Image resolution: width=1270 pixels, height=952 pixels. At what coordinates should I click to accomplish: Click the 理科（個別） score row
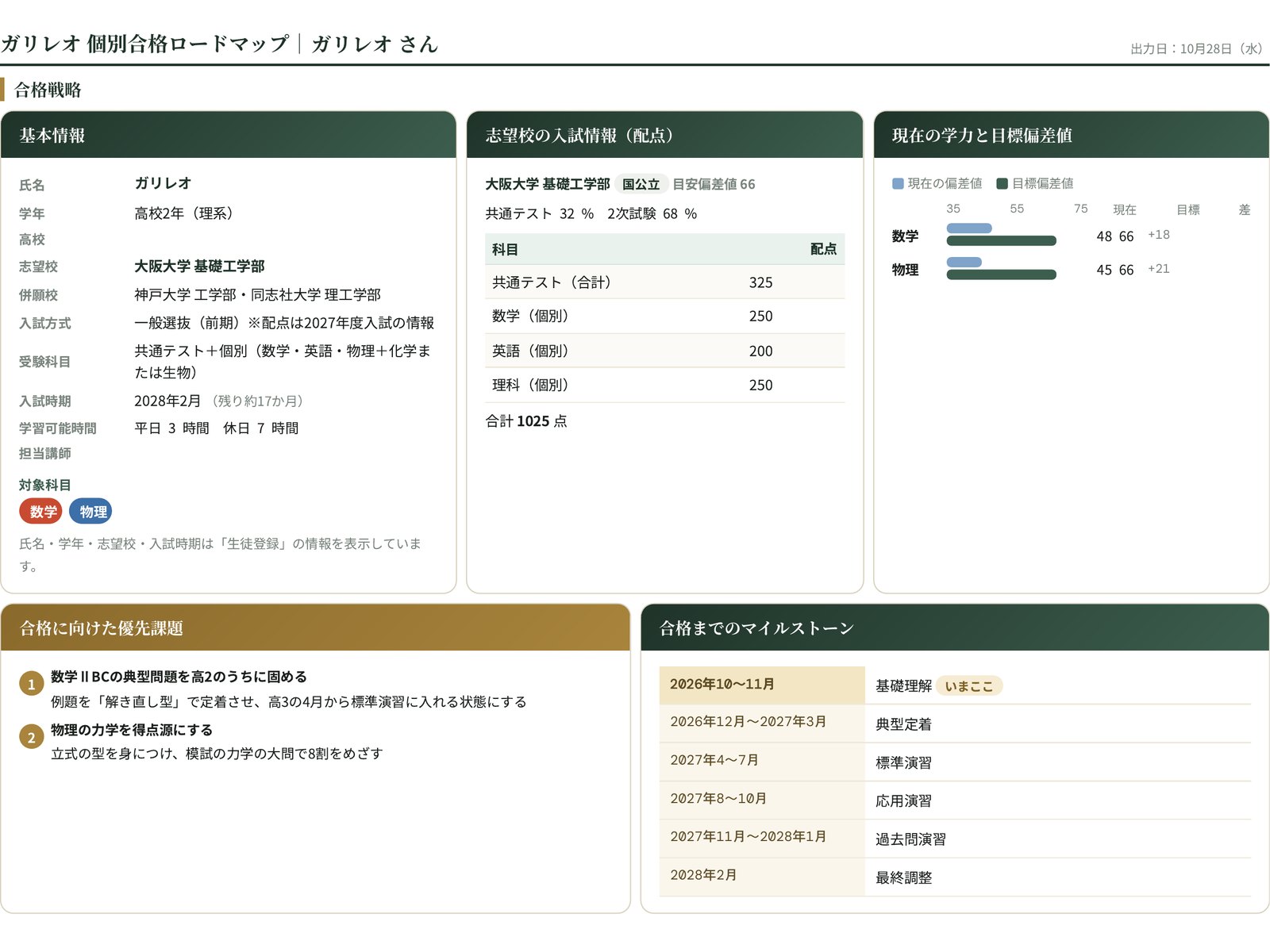[665, 385]
